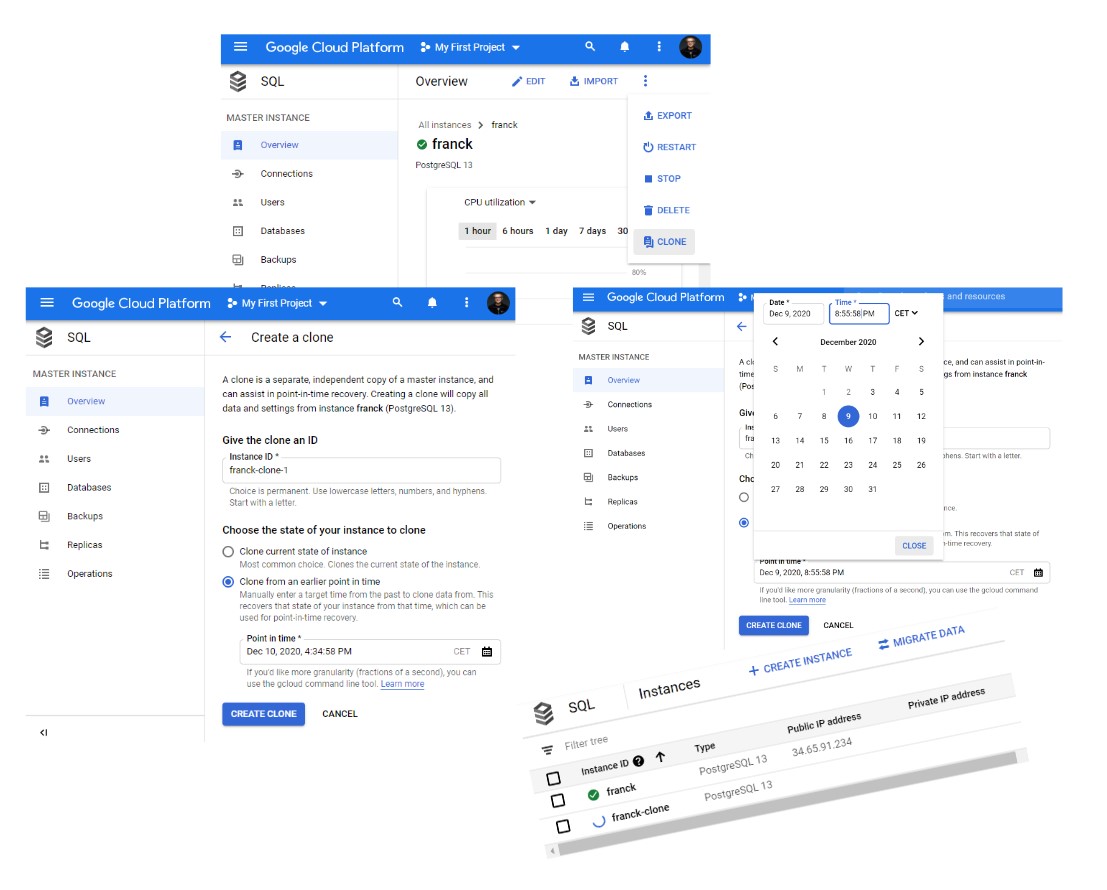Click CANCEL in right window

(x=838, y=625)
